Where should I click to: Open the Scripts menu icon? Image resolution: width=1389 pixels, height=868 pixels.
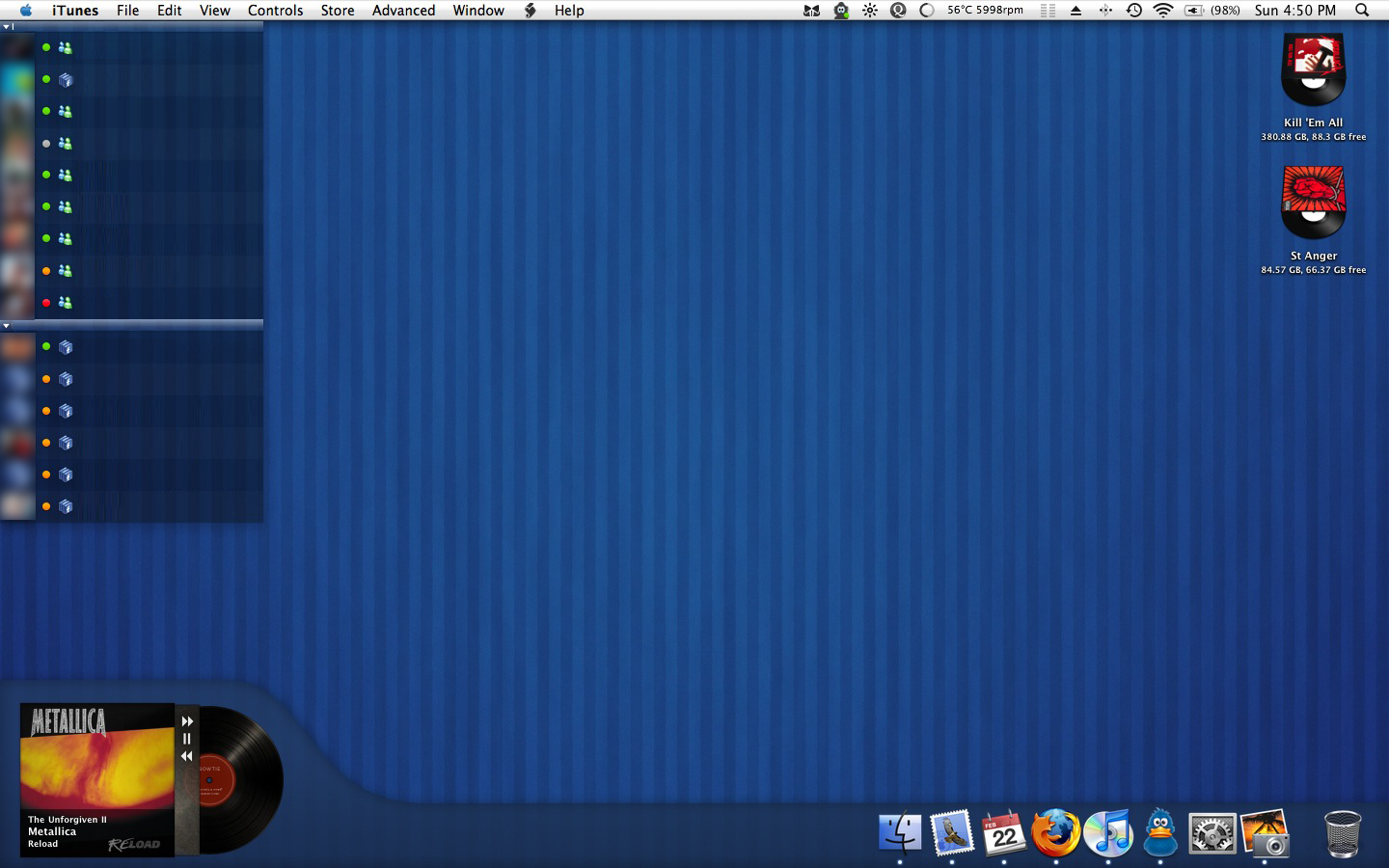531,10
